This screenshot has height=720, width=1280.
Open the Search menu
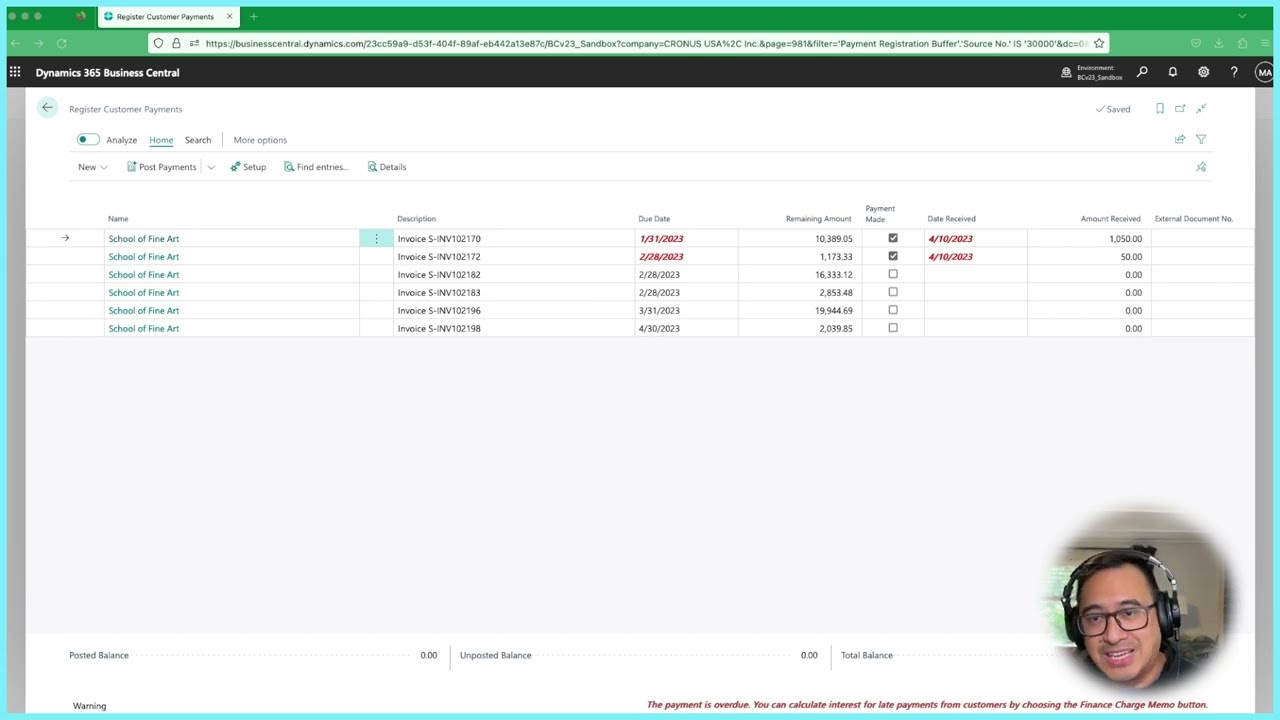point(198,140)
